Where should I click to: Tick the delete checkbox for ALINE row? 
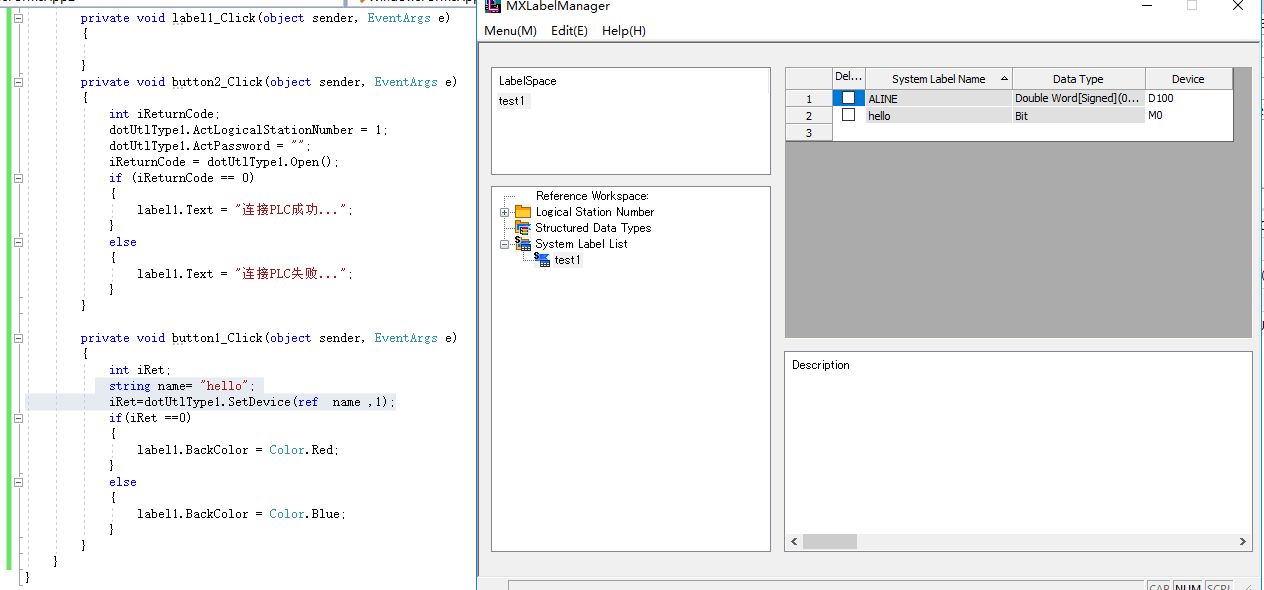pos(848,98)
